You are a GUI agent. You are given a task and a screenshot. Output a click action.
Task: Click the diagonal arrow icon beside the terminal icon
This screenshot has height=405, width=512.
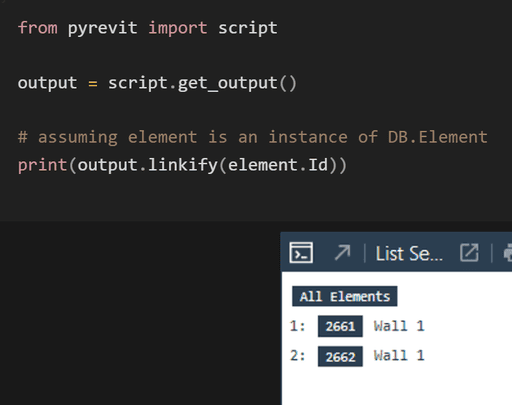click(x=342, y=253)
